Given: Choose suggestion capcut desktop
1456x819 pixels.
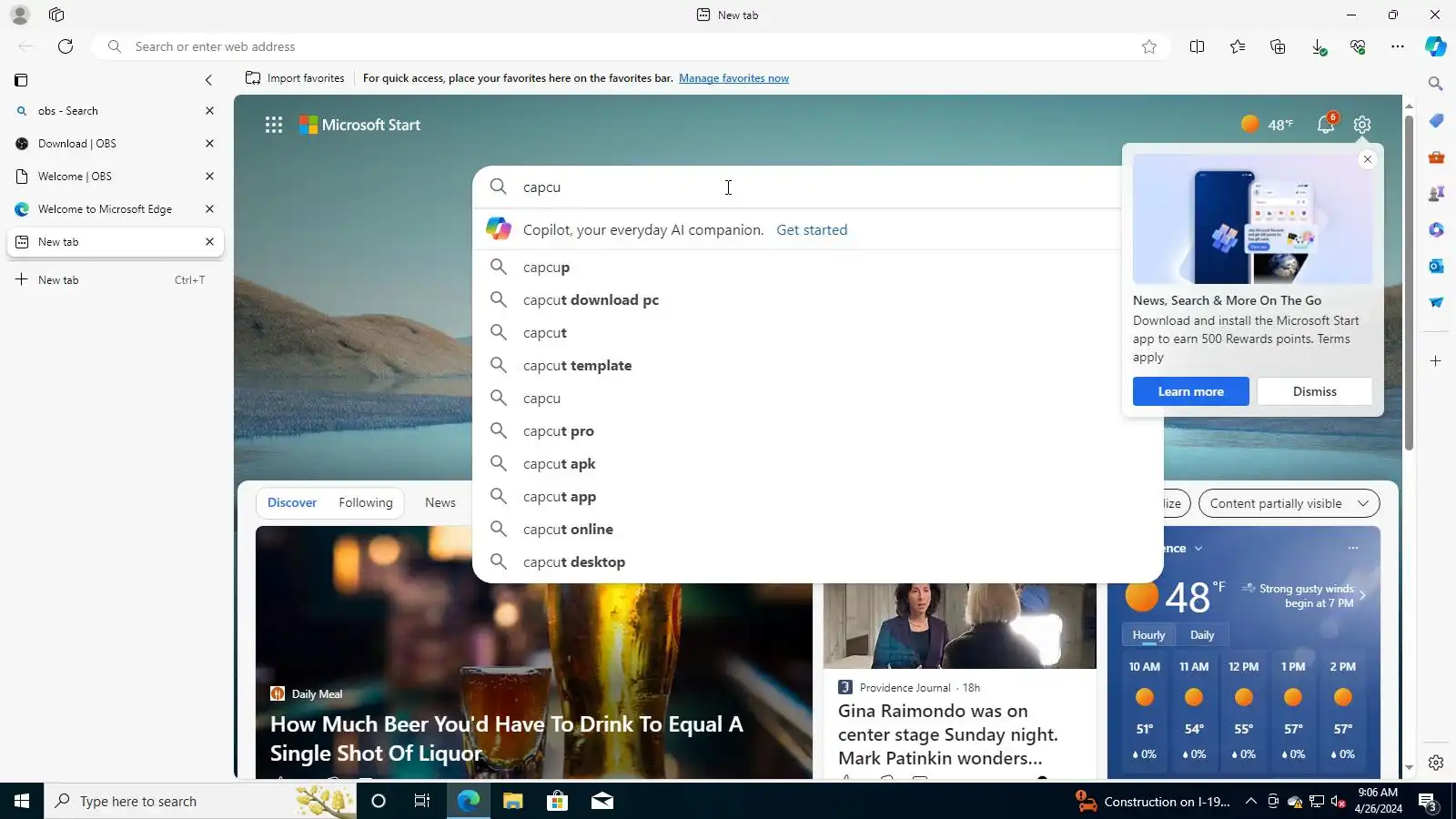Looking at the screenshot, I should (818, 562).
